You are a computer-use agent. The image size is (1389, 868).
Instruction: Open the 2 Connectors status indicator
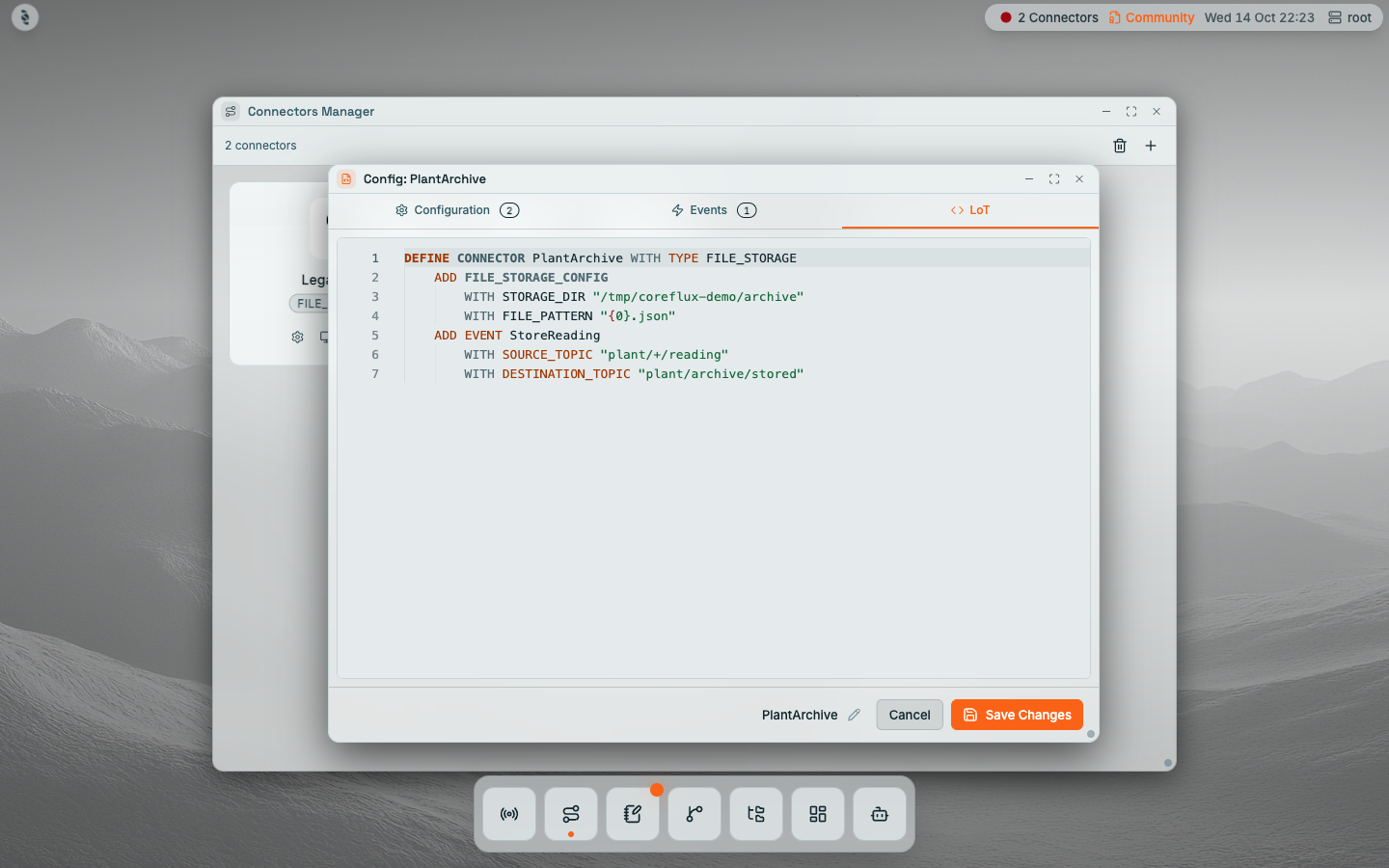pos(1049,17)
